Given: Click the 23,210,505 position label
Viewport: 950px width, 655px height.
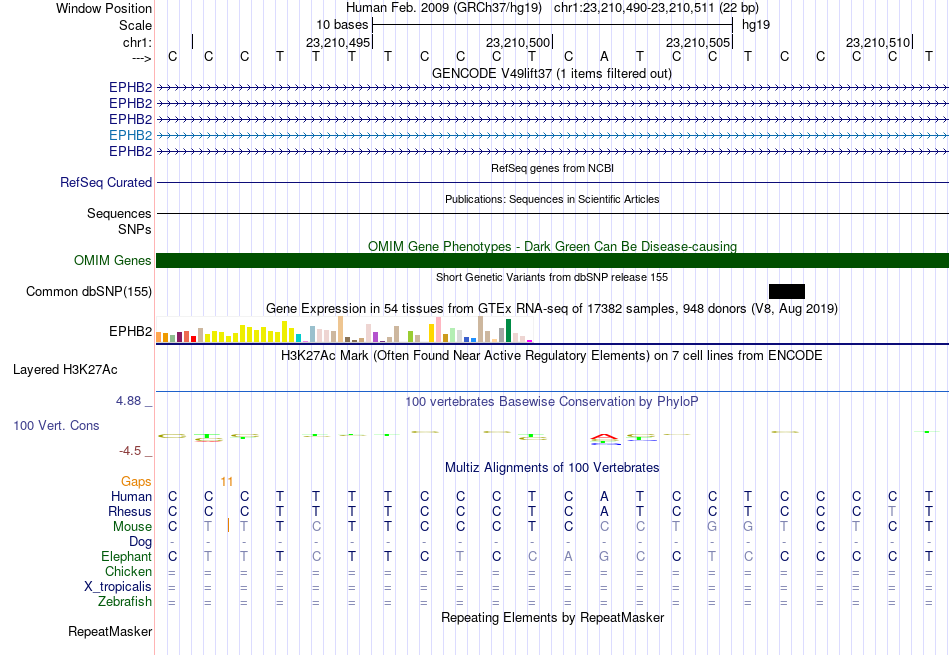Looking at the screenshot, I should click(698, 42).
